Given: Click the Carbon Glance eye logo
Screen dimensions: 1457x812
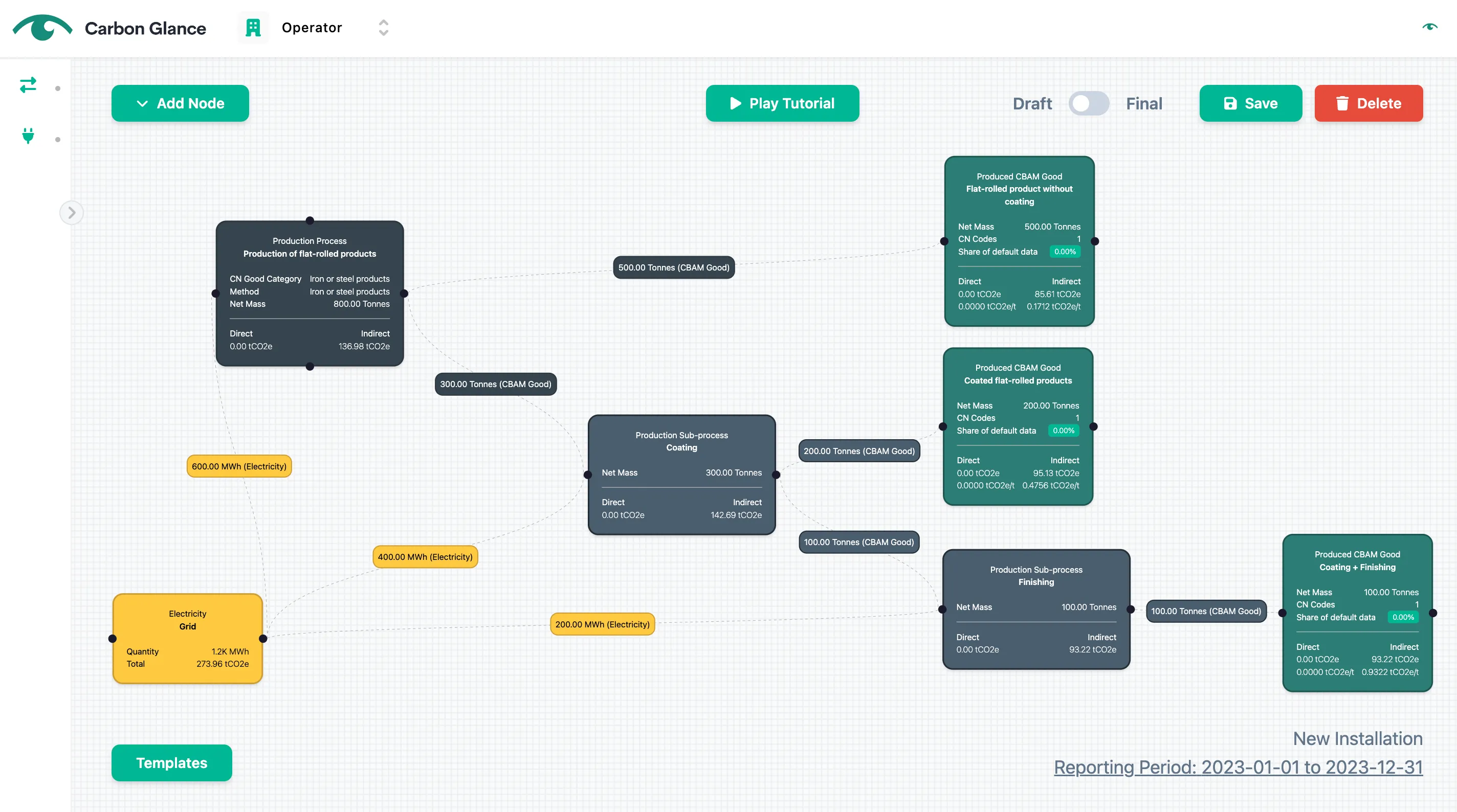Looking at the screenshot, I should click(x=42, y=28).
